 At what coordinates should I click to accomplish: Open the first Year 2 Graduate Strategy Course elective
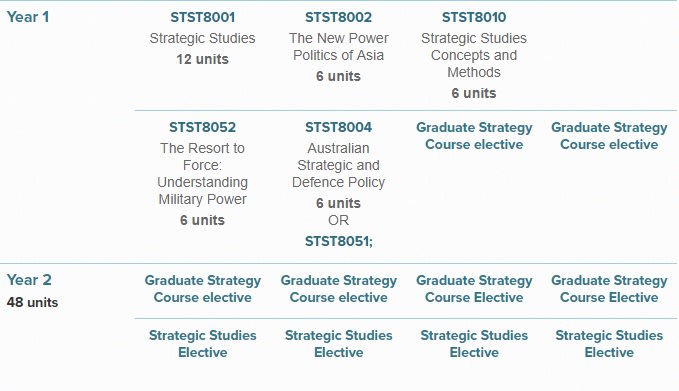(x=202, y=289)
